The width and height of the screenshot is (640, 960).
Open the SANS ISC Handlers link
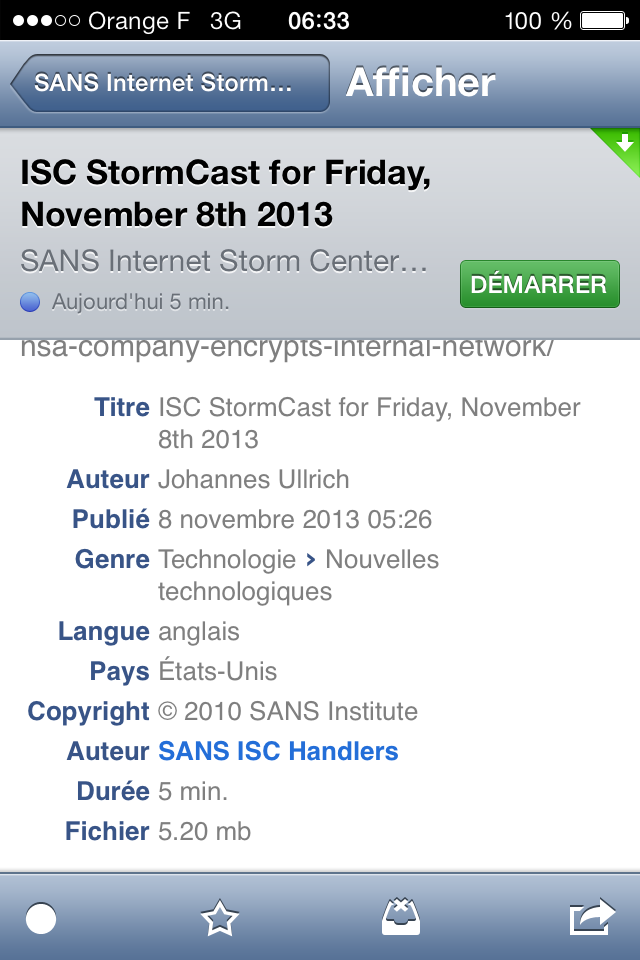[x=278, y=751]
